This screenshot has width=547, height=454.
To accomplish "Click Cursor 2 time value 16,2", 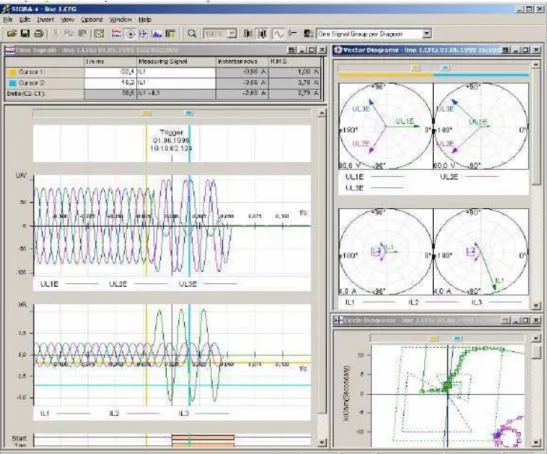I will coord(110,83).
